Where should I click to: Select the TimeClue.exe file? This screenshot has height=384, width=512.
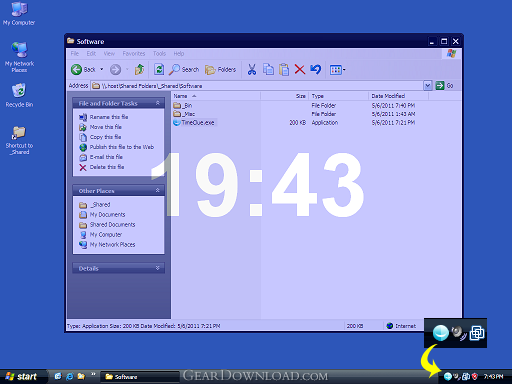(x=194, y=123)
